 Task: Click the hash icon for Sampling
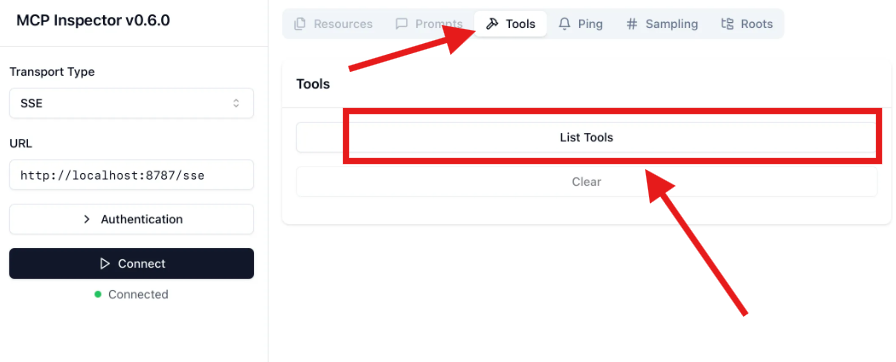coord(631,24)
